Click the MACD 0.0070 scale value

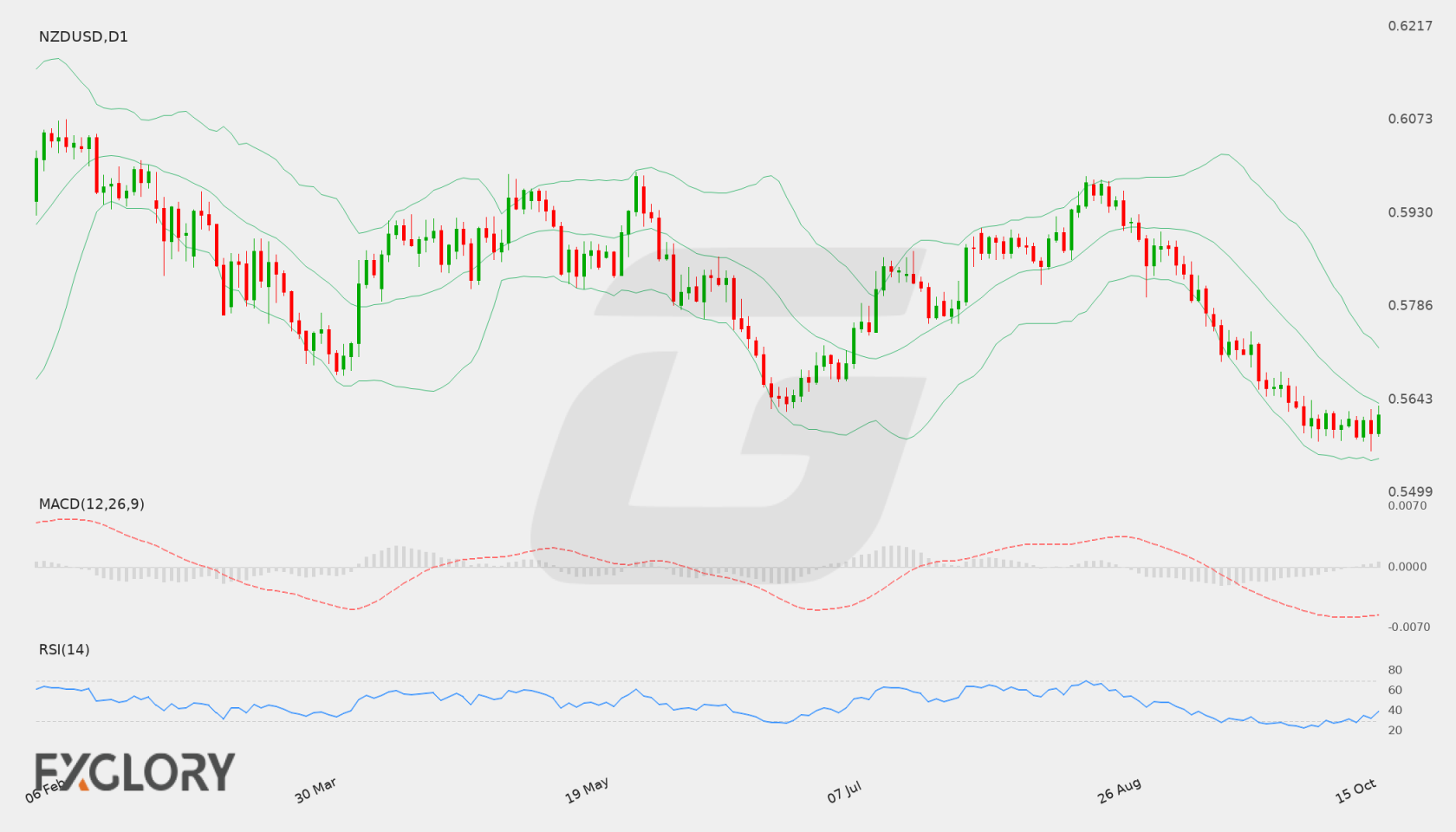tap(1407, 505)
